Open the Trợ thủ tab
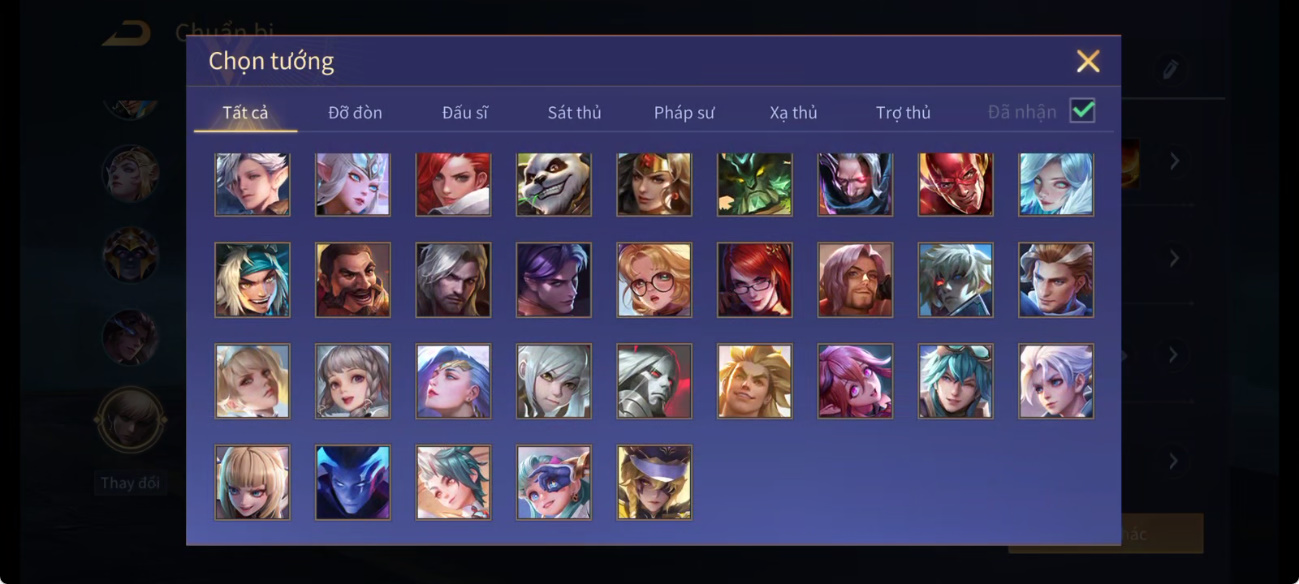 point(903,112)
